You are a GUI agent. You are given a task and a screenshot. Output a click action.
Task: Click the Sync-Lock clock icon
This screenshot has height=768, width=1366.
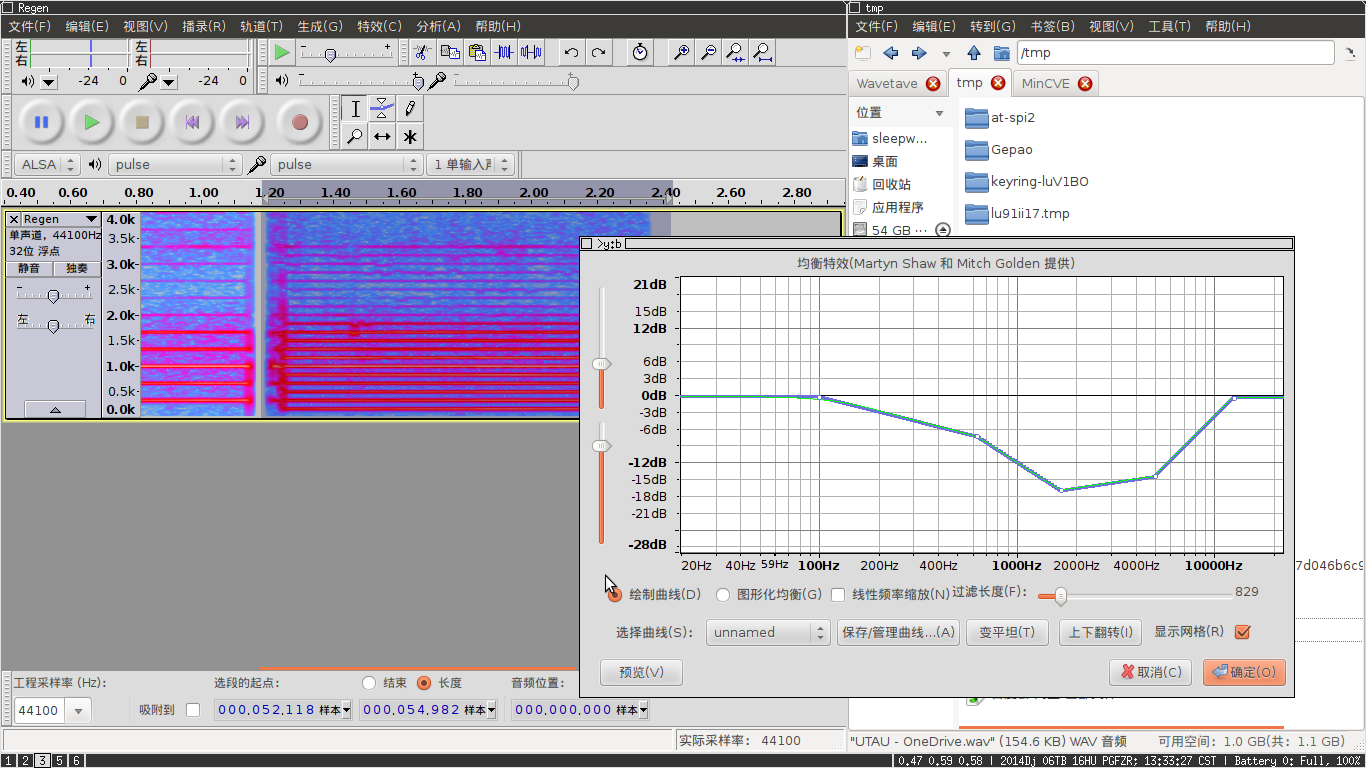(x=640, y=52)
